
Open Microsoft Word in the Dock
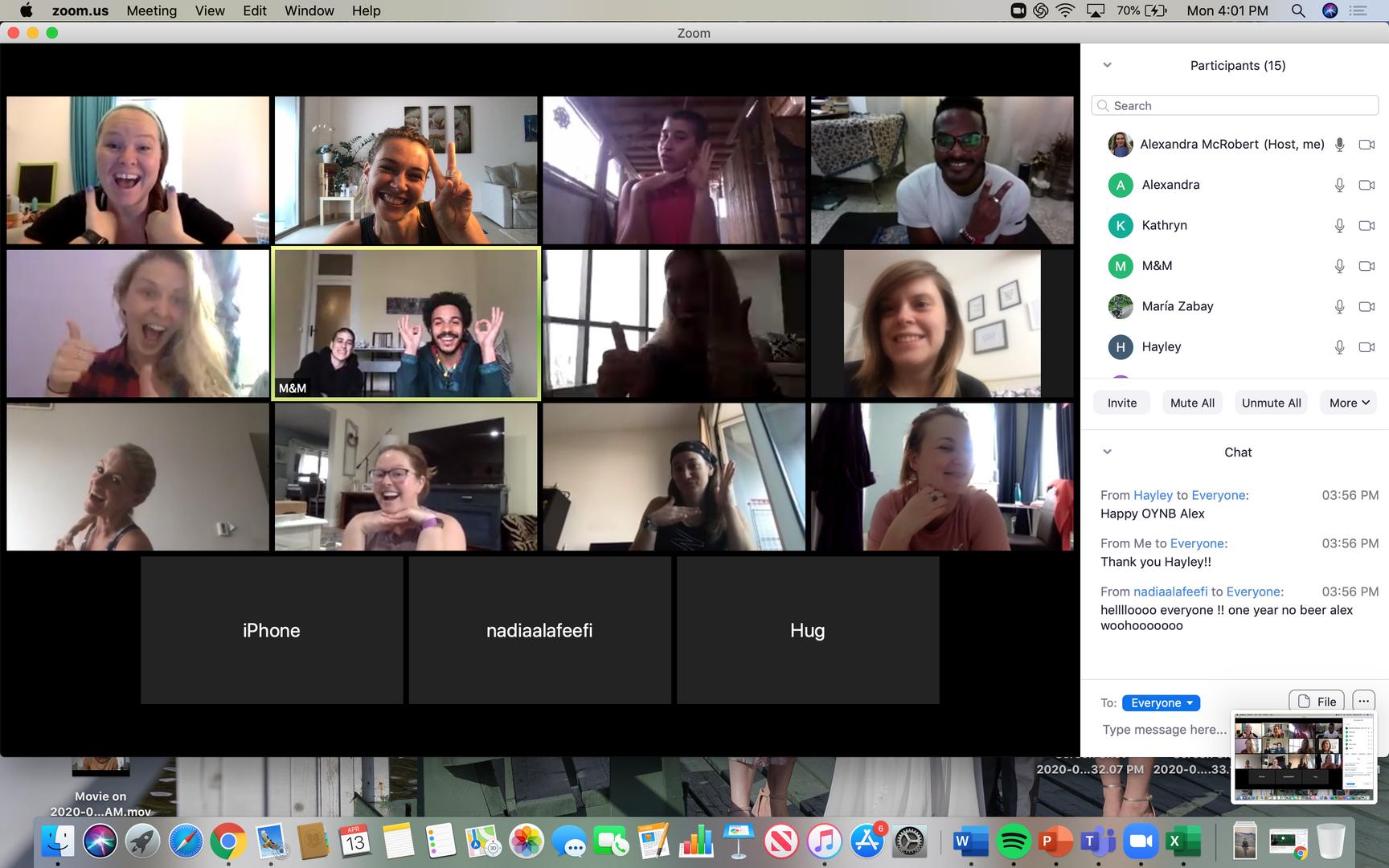coord(971,841)
